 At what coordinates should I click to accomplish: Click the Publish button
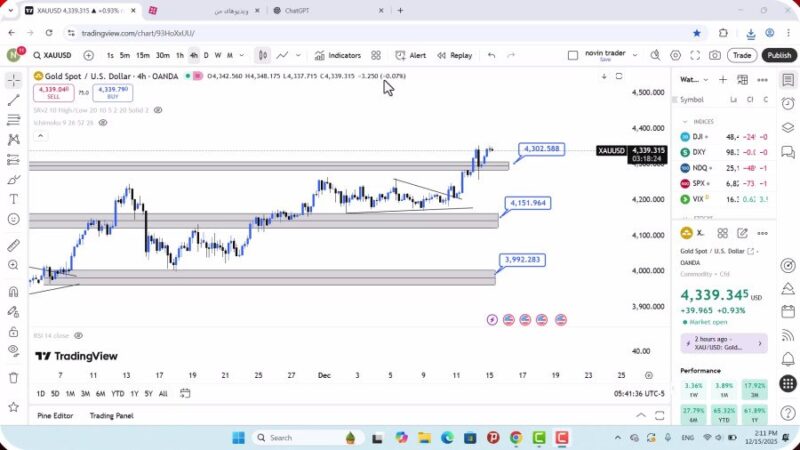pos(779,56)
